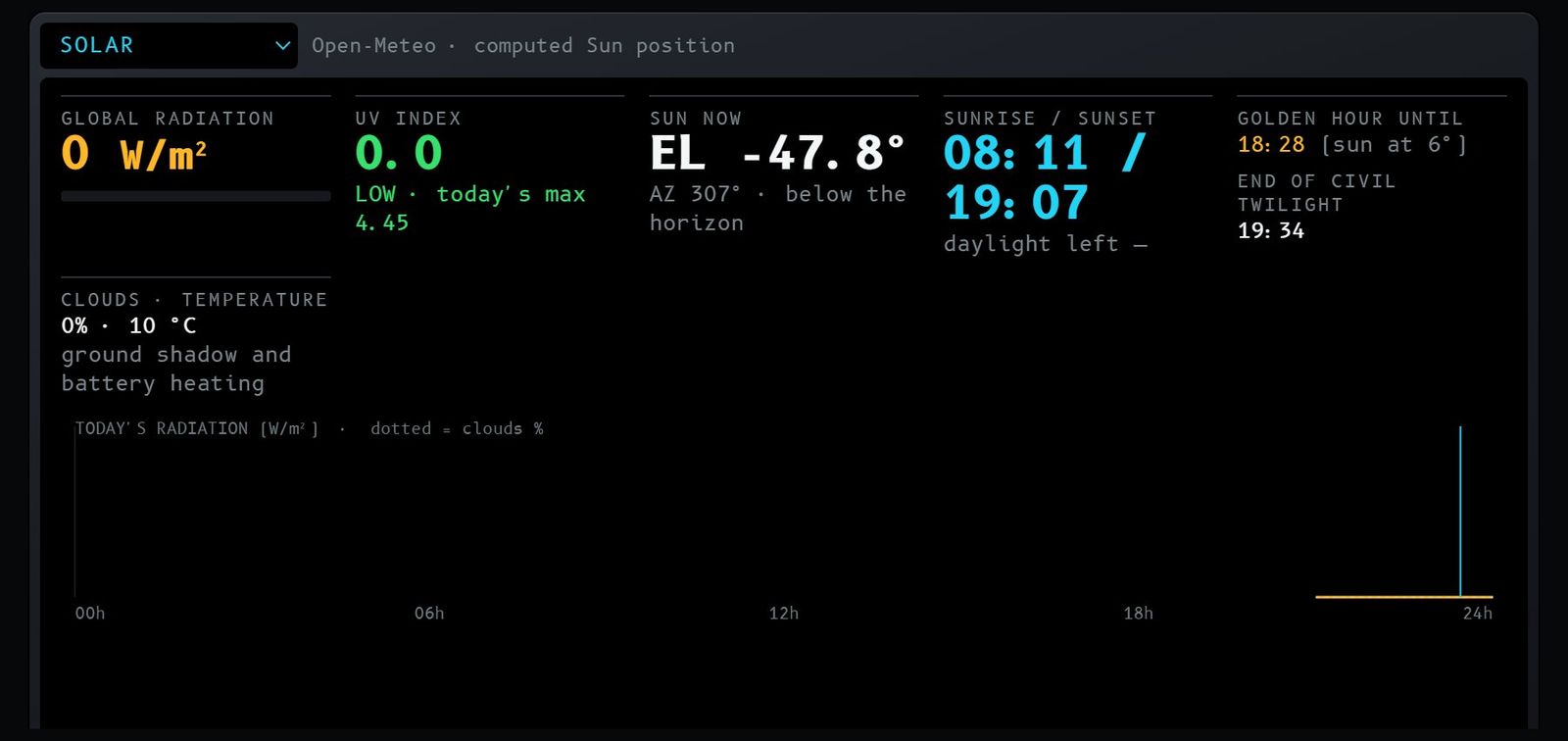Screen dimensions: 1568x741
Task: Click the 'Open-Meteo · computed Sun position' caption
Action: click(523, 46)
